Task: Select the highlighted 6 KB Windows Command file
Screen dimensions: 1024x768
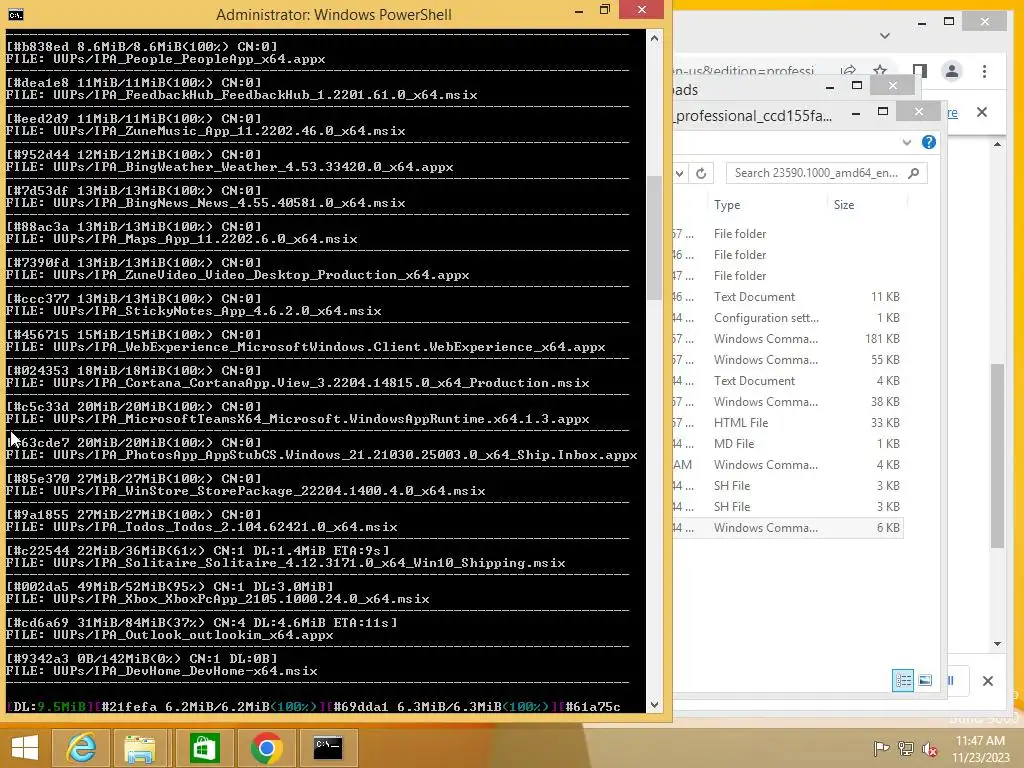Action: point(788,528)
